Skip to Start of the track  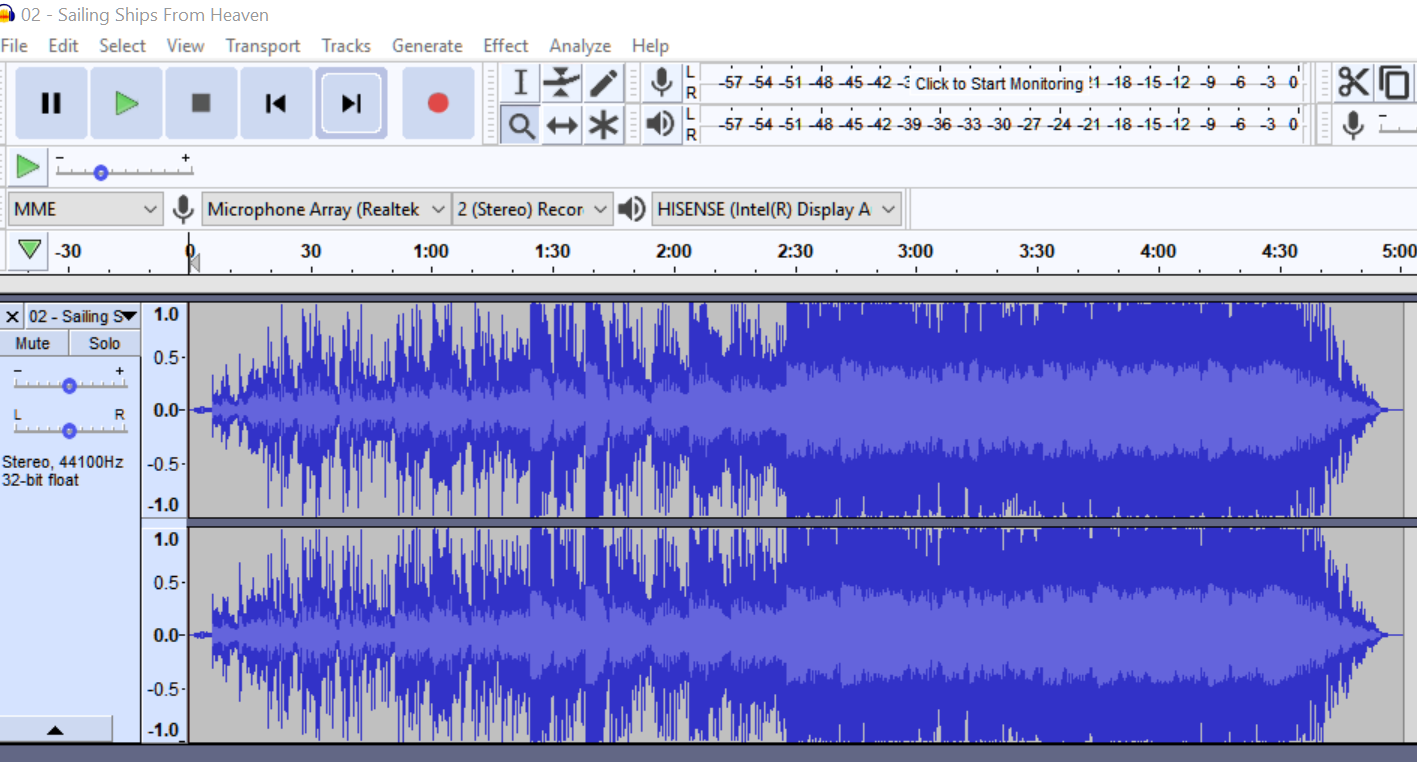pyautogui.click(x=276, y=103)
